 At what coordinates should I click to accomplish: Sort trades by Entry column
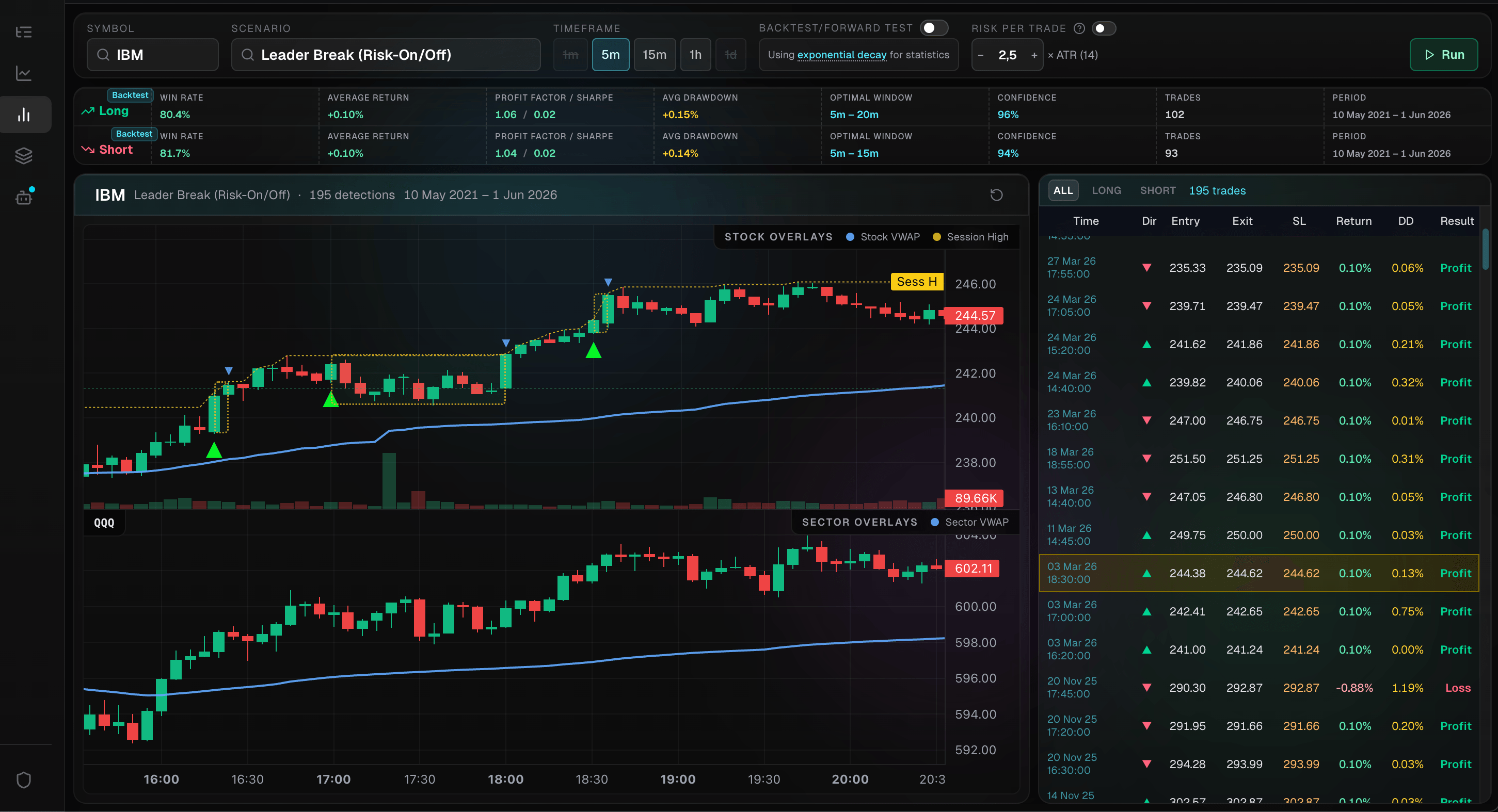[x=1185, y=221]
